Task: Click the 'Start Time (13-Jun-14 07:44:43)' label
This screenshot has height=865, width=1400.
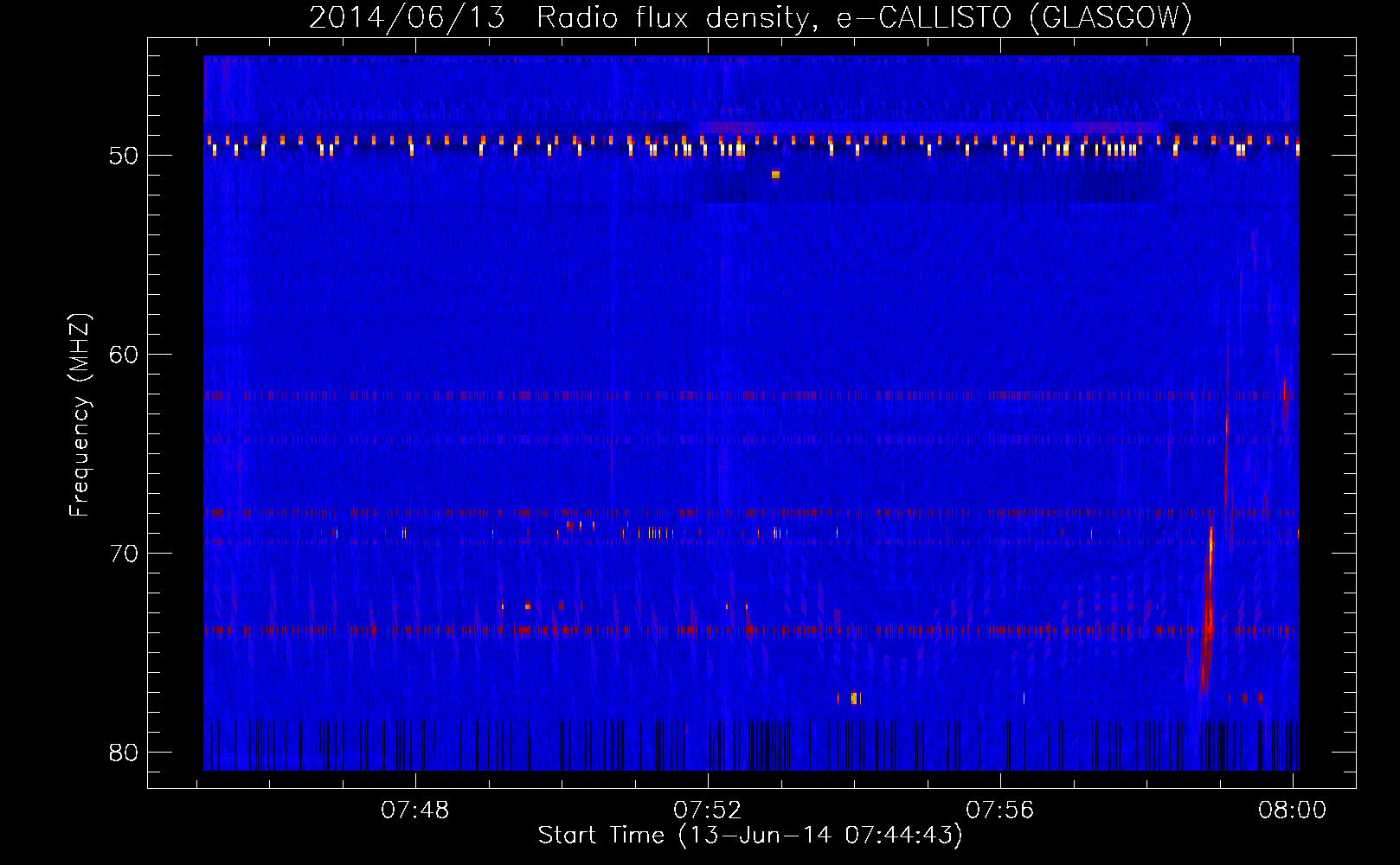Action: click(750, 836)
